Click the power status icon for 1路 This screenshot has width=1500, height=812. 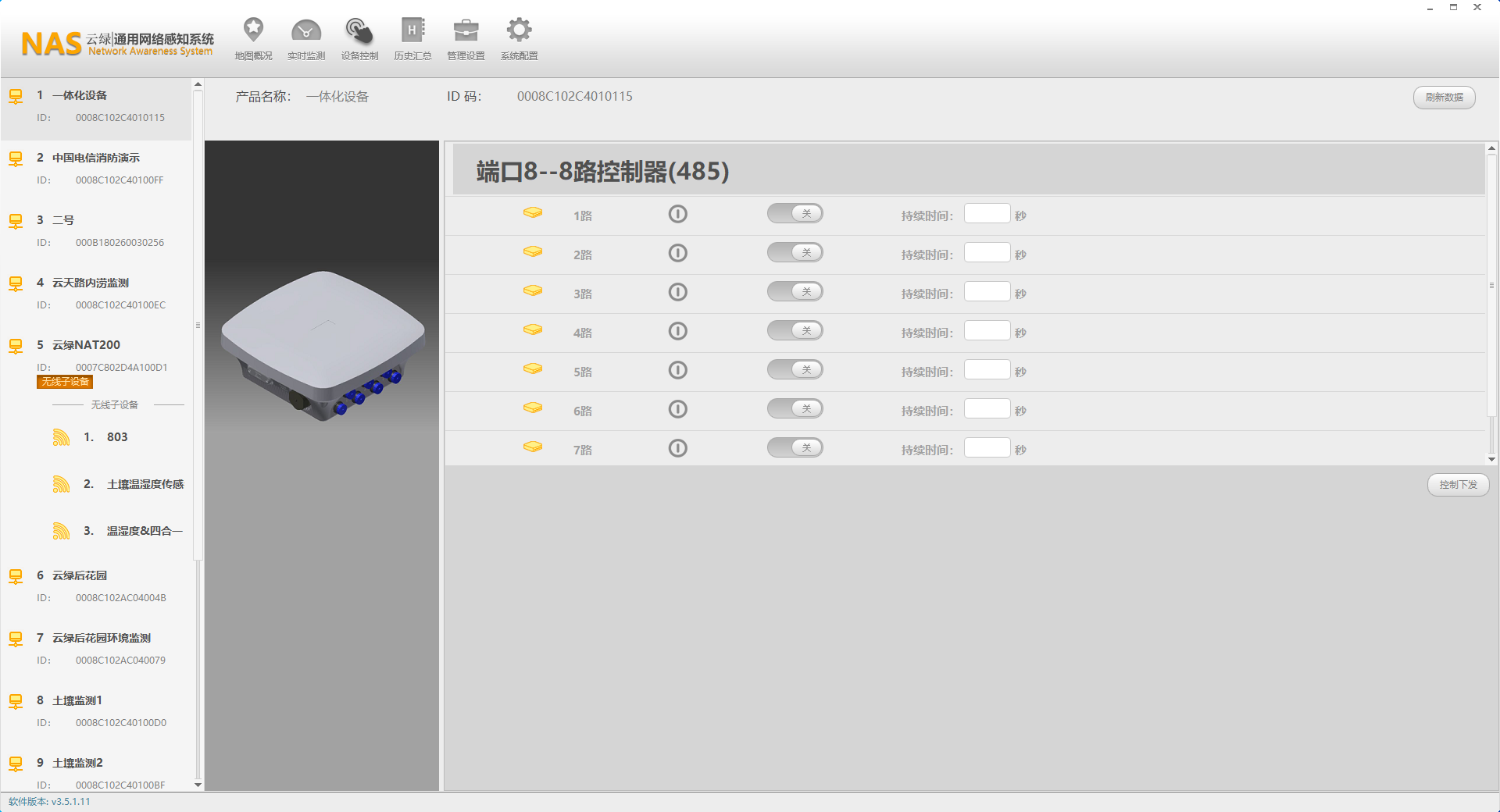coord(677,214)
